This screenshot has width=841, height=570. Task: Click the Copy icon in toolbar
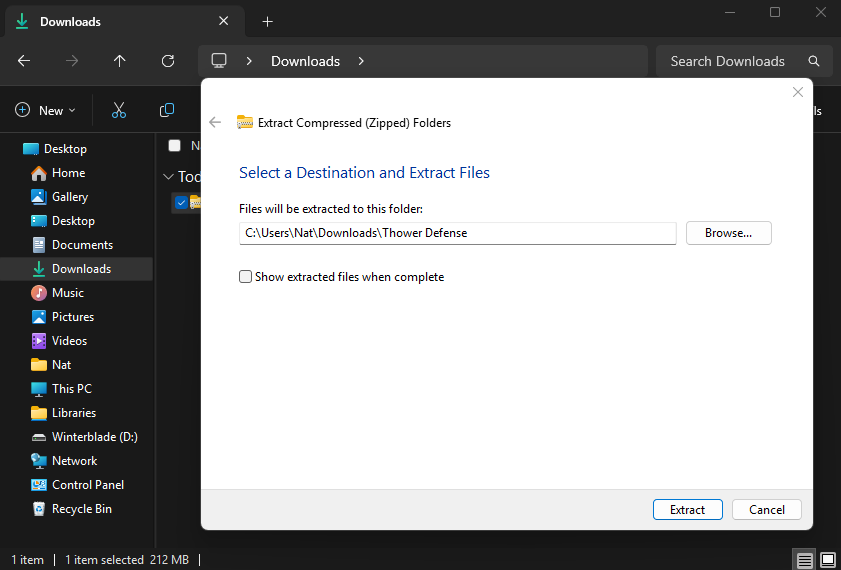tap(167, 110)
